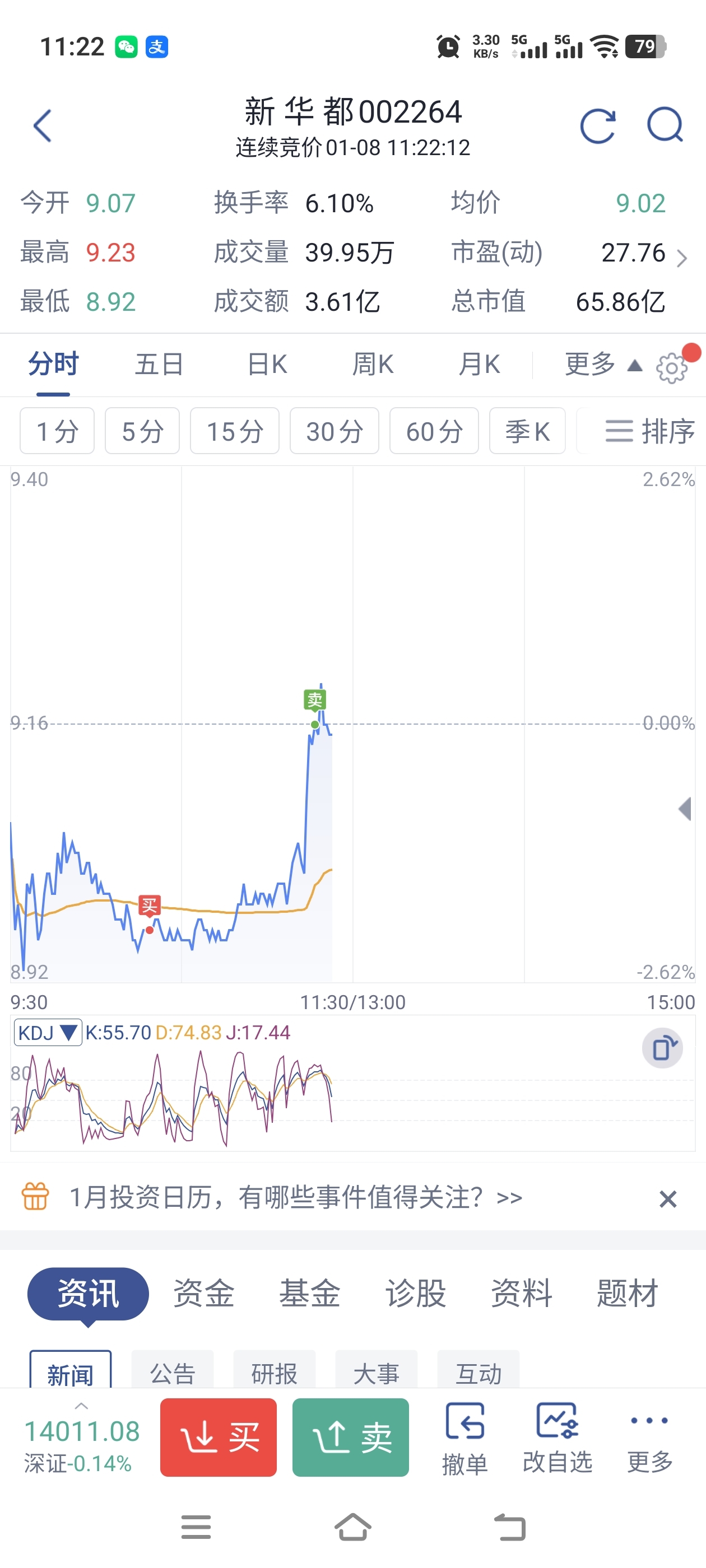Viewport: 706px width, 1568px height.
Task: Tap the rotate landscape chart icon
Action: [x=662, y=1048]
